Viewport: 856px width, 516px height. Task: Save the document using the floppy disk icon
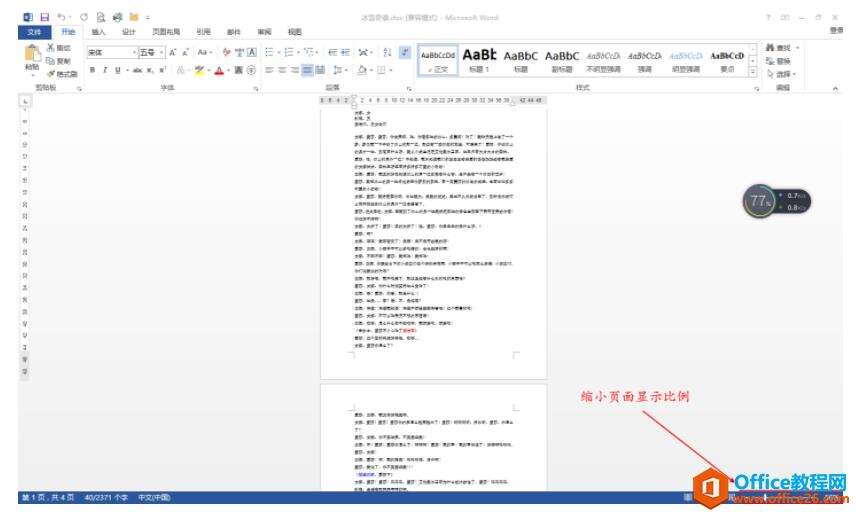tap(45, 17)
